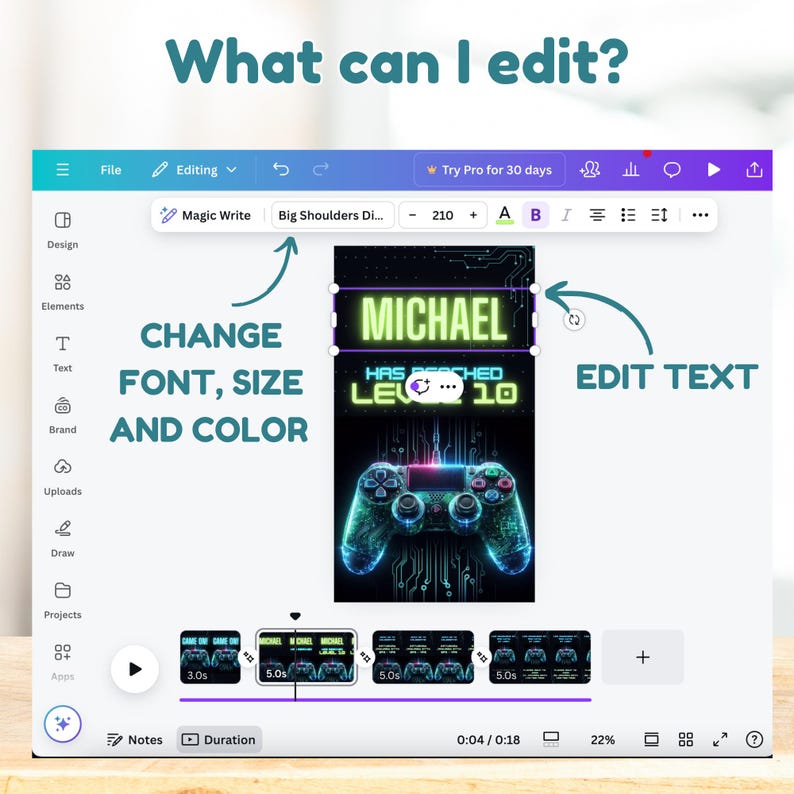Undo the last action
The width and height of the screenshot is (794, 794).
(281, 169)
